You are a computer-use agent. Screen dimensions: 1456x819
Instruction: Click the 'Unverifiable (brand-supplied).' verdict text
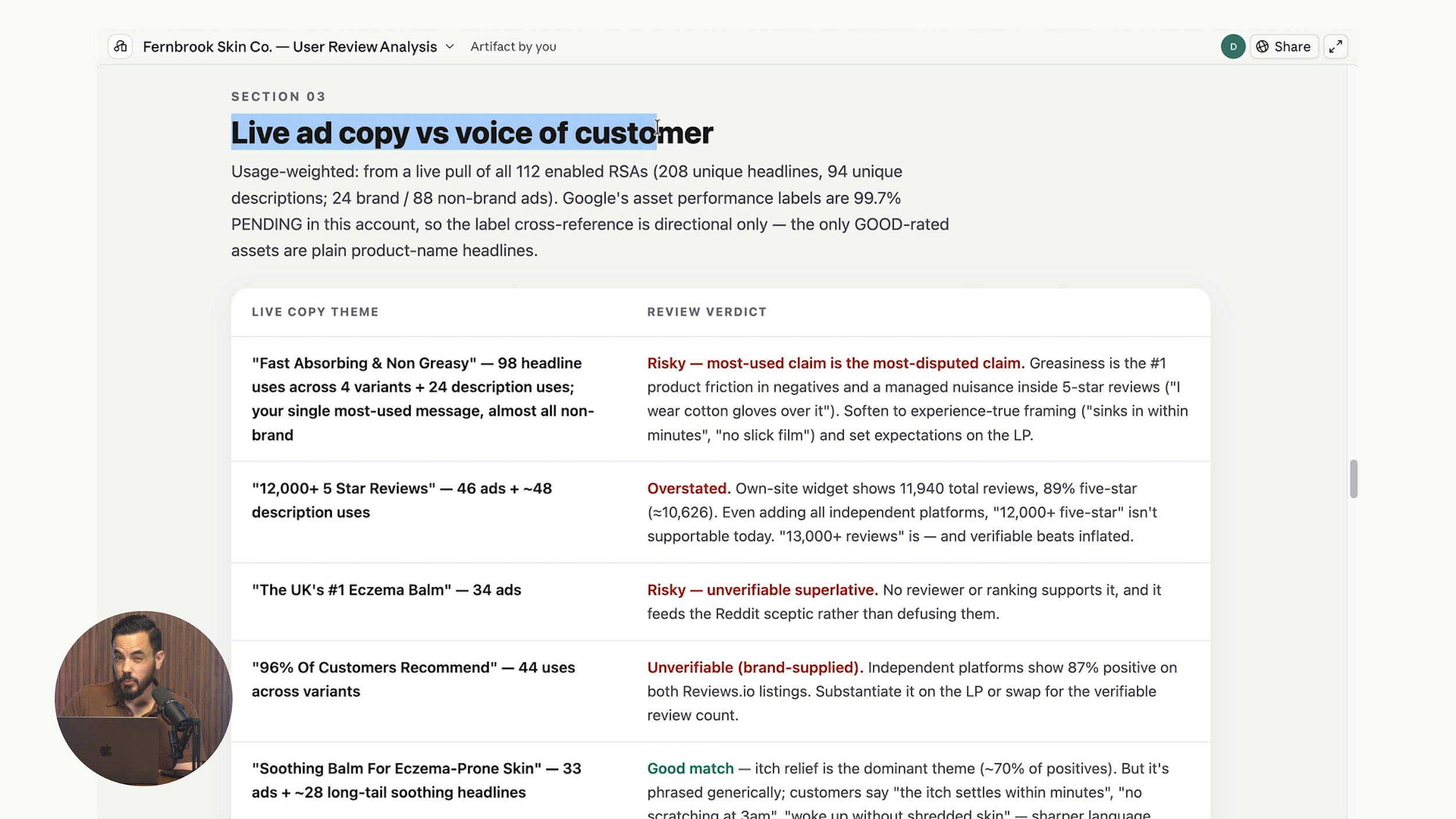click(755, 668)
